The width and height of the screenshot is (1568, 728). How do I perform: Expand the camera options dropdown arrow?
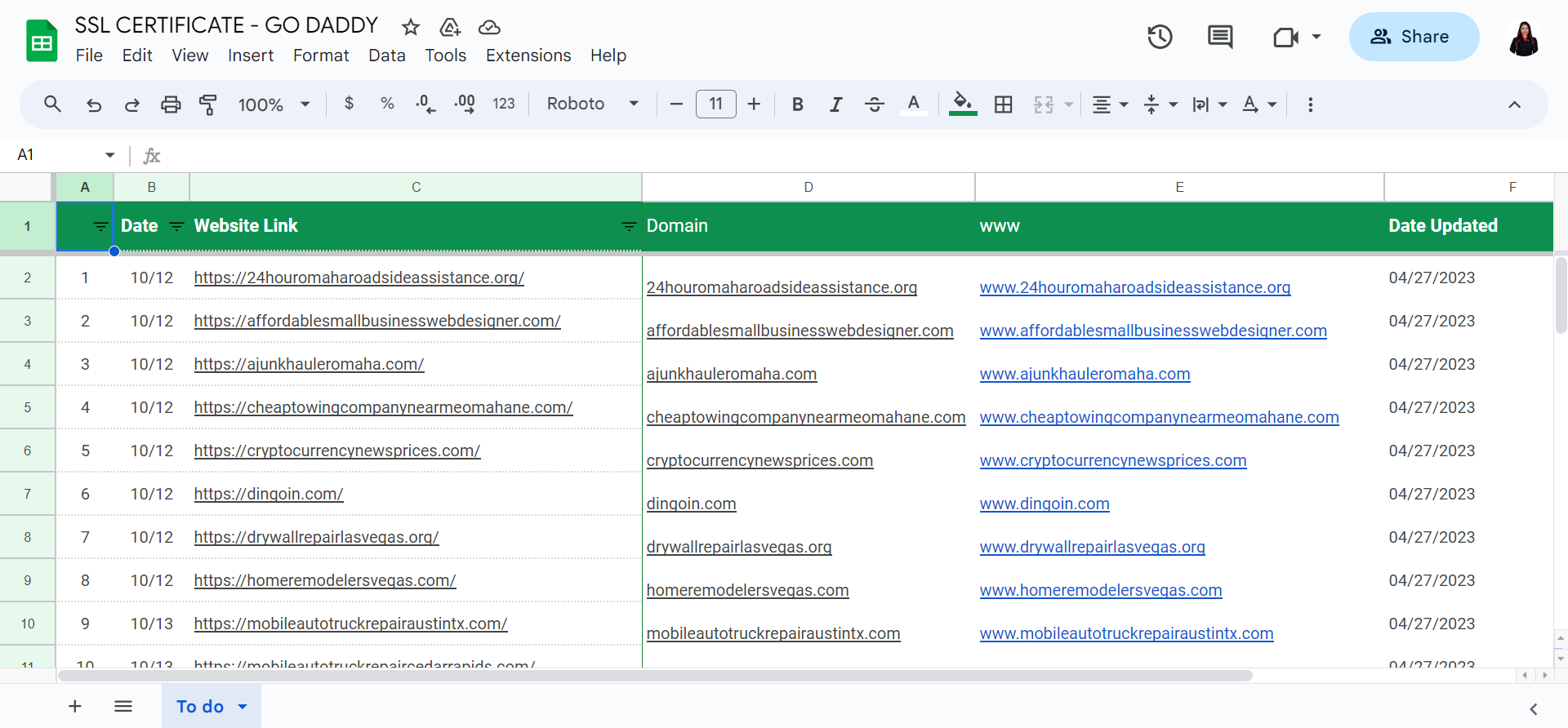click(1316, 37)
